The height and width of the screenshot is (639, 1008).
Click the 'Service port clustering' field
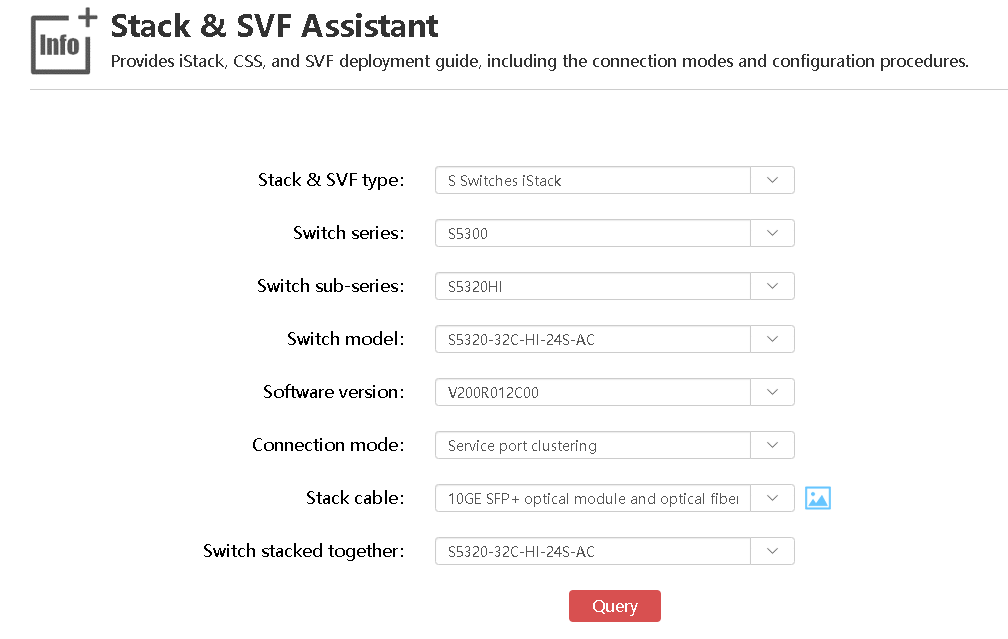(x=593, y=445)
